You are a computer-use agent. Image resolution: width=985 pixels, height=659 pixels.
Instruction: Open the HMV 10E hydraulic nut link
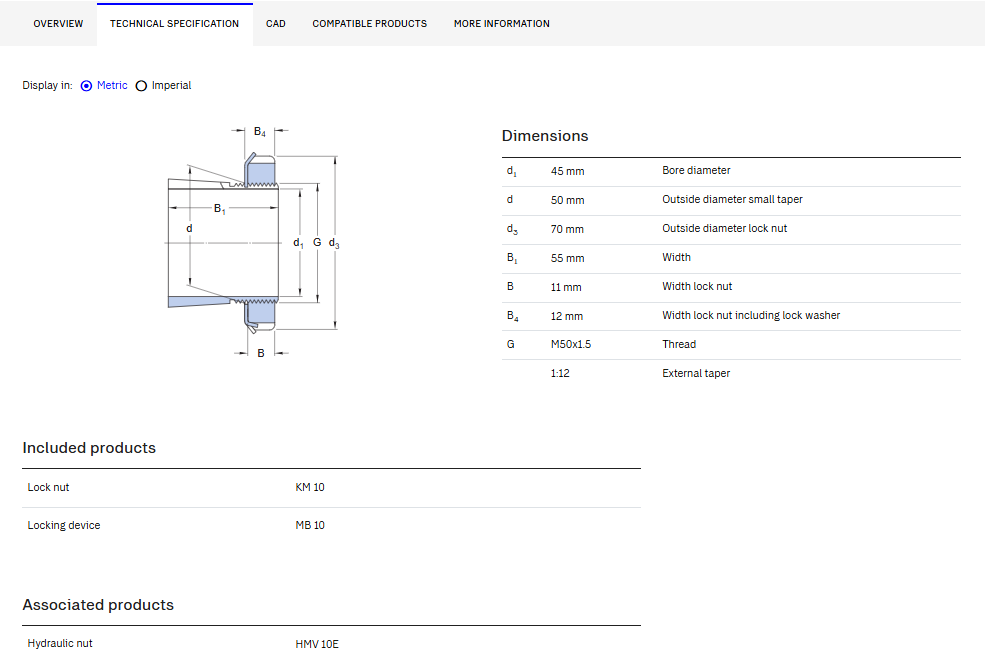coord(317,644)
